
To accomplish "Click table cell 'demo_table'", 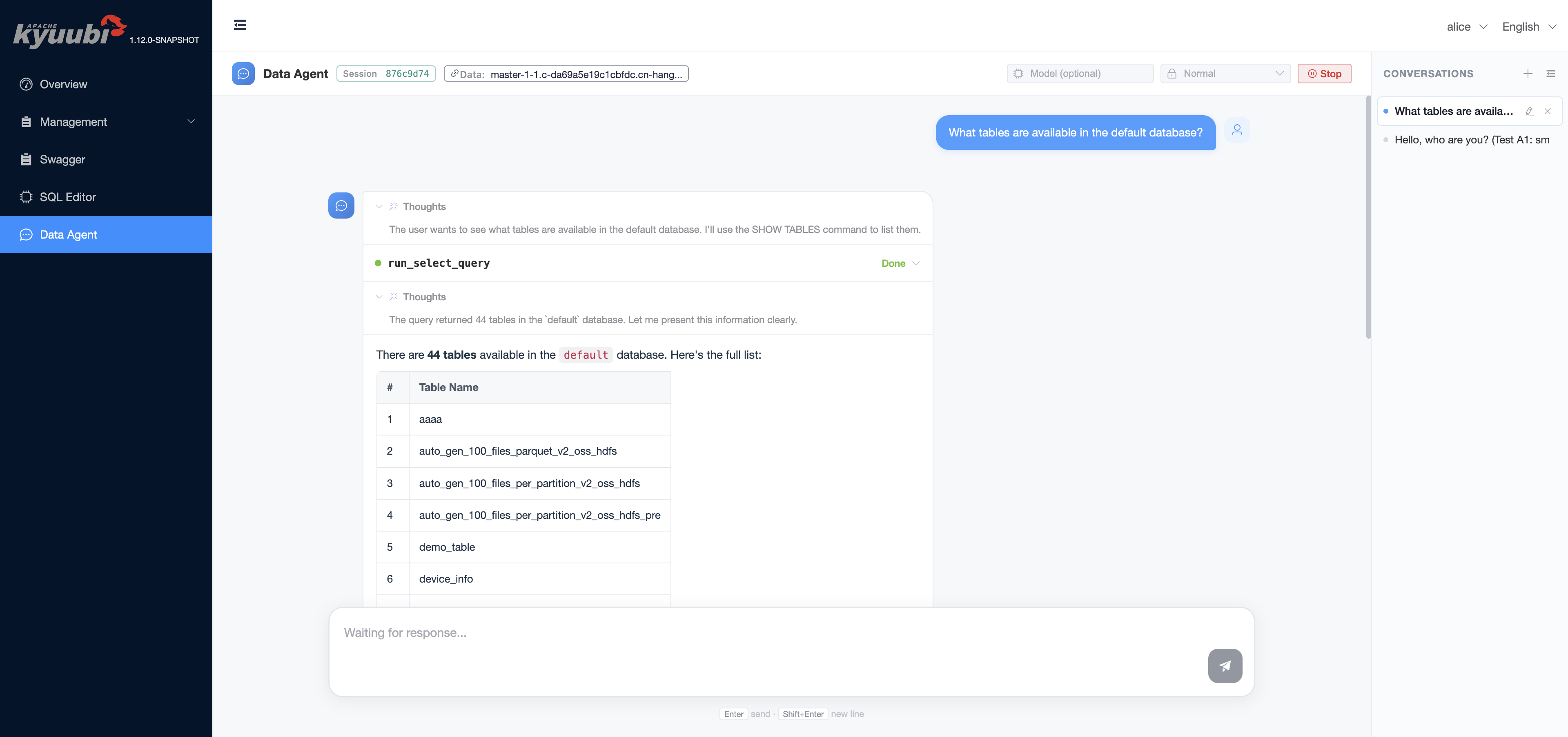I will [539, 547].
